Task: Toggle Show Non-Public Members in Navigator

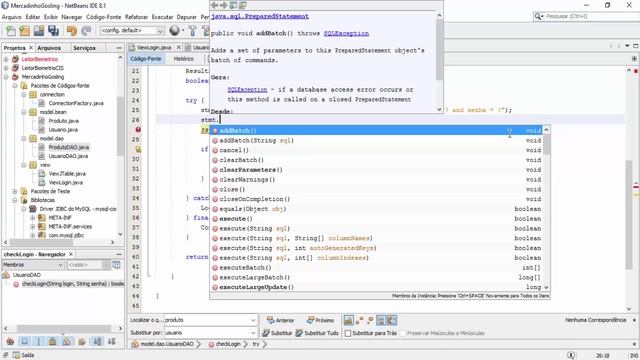Action: tap(53, 341)
